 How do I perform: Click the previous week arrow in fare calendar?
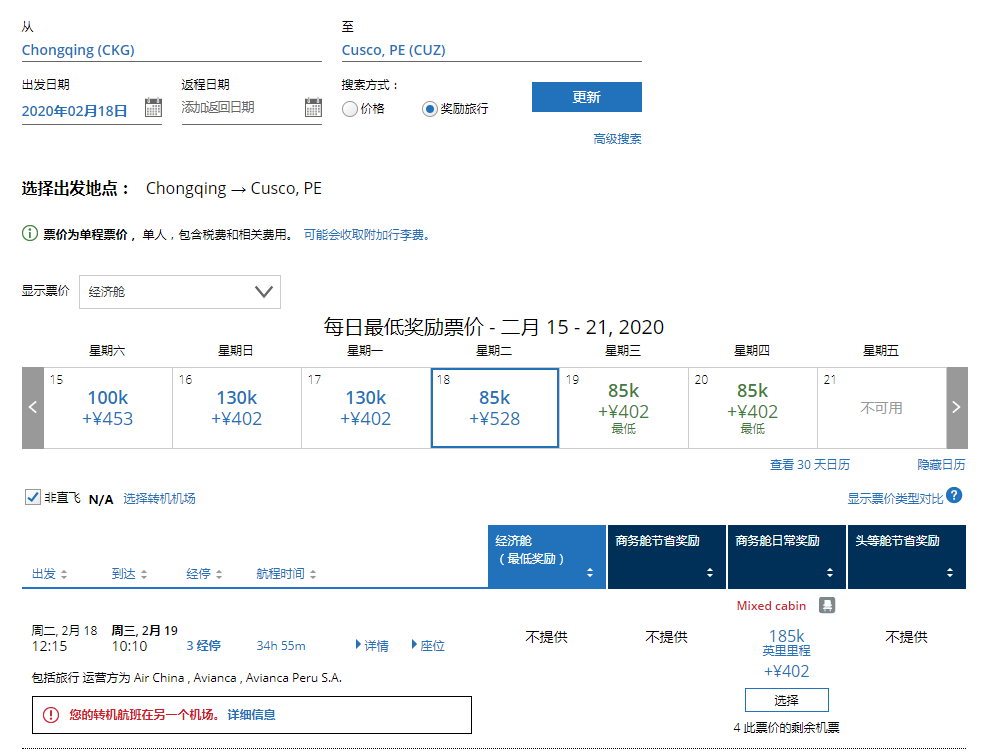tap(33, 408)
